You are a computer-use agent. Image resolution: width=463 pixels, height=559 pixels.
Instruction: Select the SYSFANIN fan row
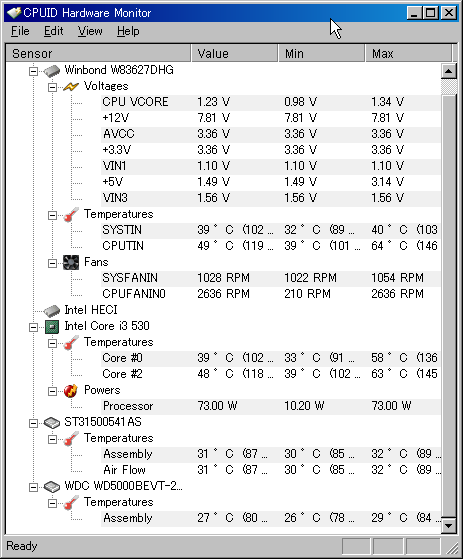271,278
